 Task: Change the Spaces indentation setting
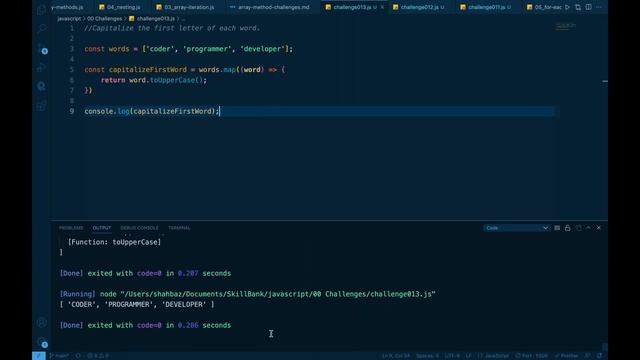[x=427, y=356]
